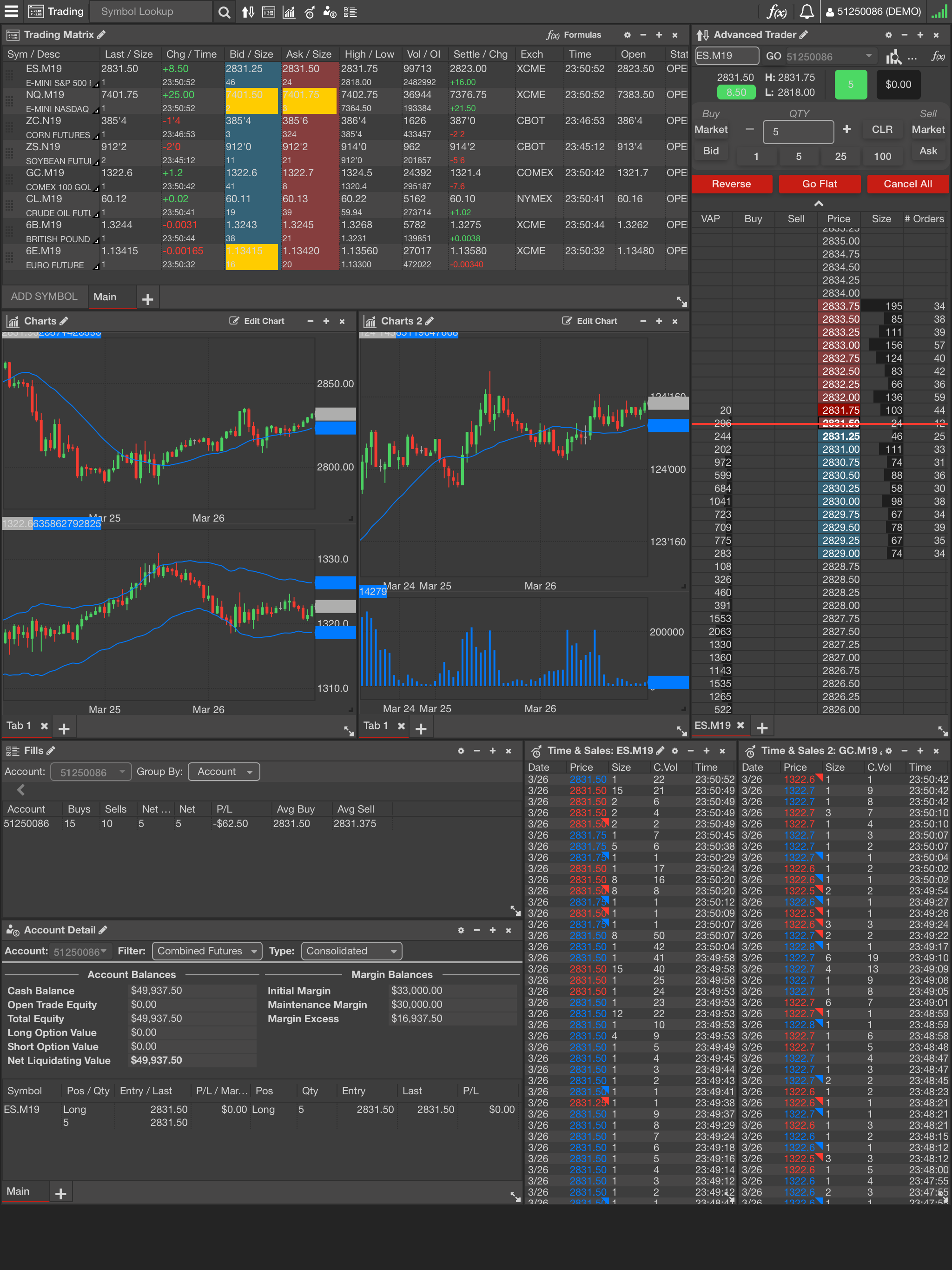
Task: Open the Combined Futures filter dropdown
Action: click(207, 951)
